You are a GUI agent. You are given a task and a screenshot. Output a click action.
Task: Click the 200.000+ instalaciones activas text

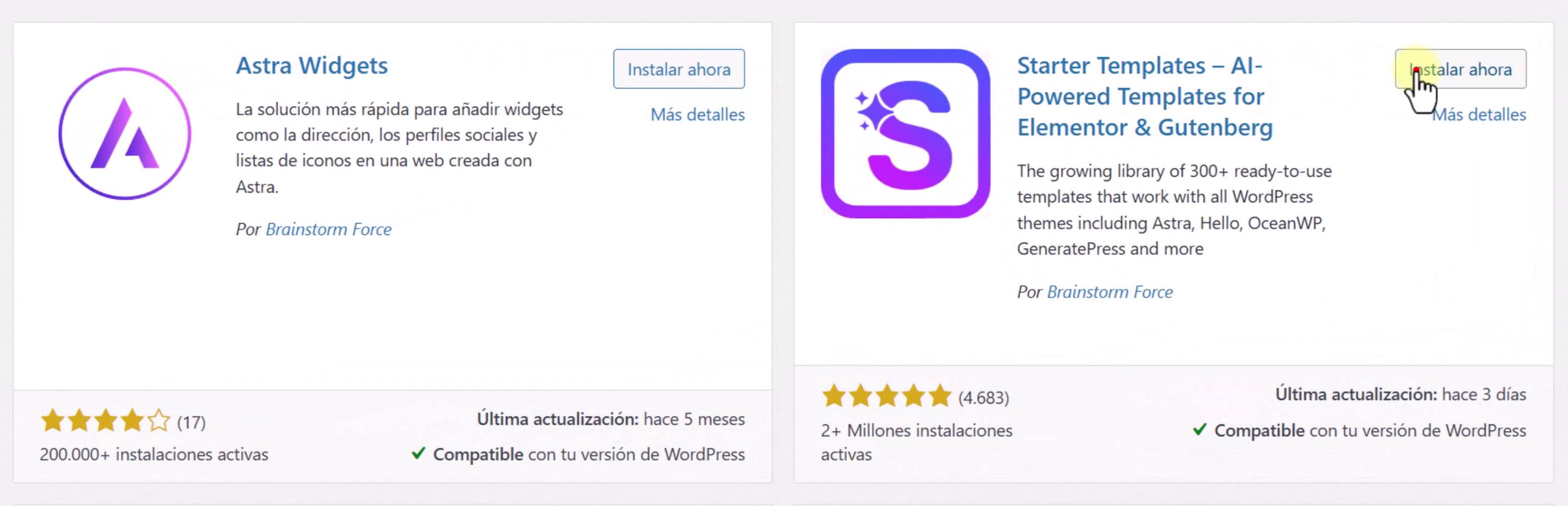point(154,454)
